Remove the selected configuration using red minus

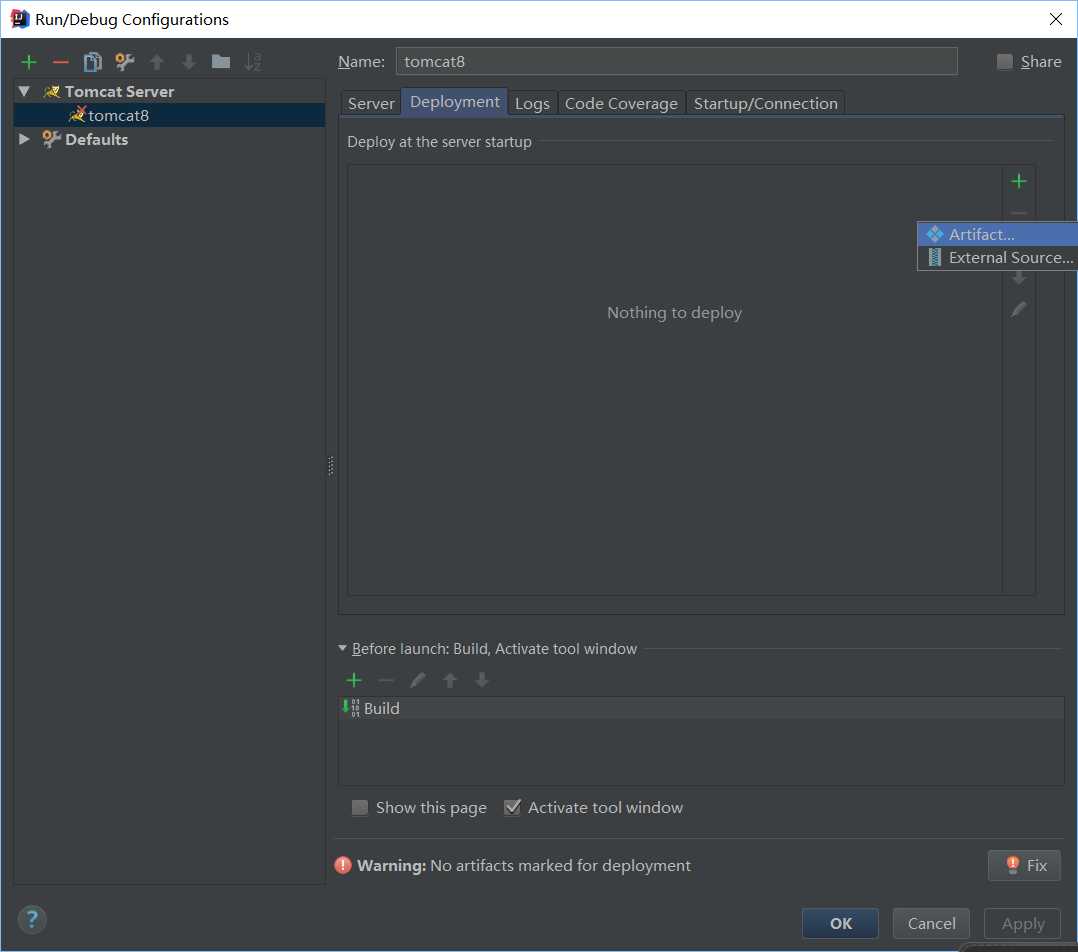click(x=60, y=63)
